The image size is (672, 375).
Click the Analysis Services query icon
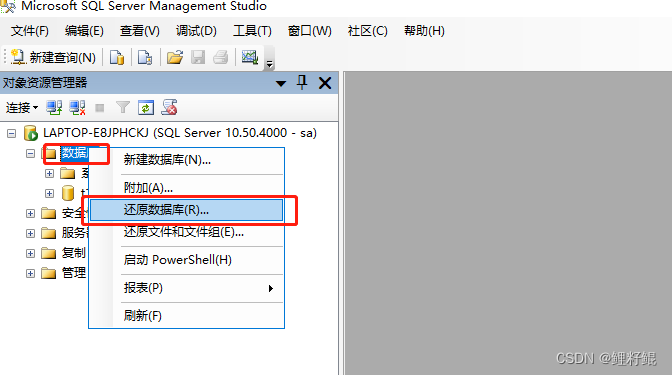(145, 57)
